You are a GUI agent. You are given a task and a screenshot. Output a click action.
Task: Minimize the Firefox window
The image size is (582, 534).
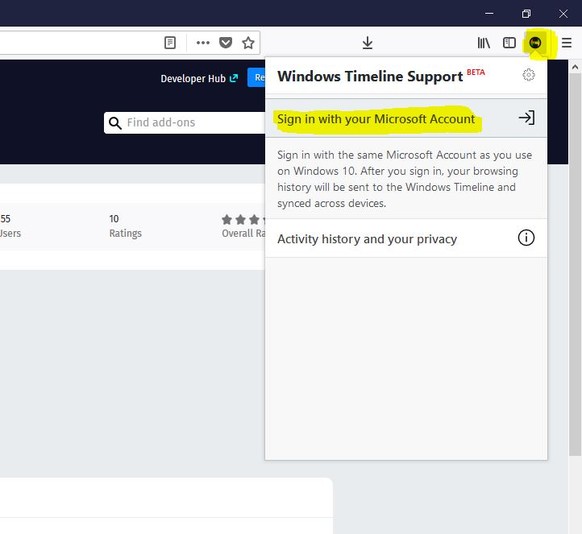[489, 14]
